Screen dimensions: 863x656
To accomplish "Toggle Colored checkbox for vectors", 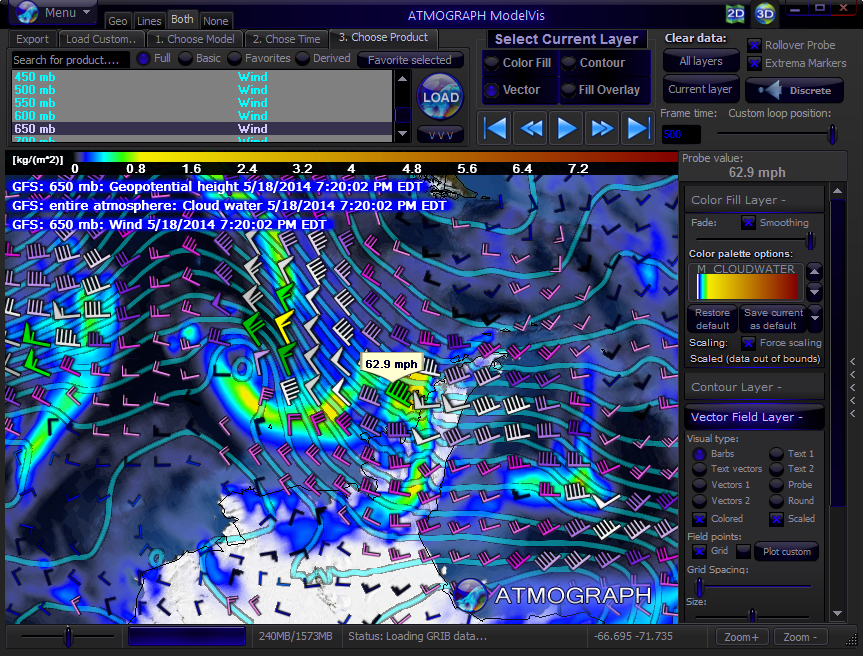I will tap(699, 519).
